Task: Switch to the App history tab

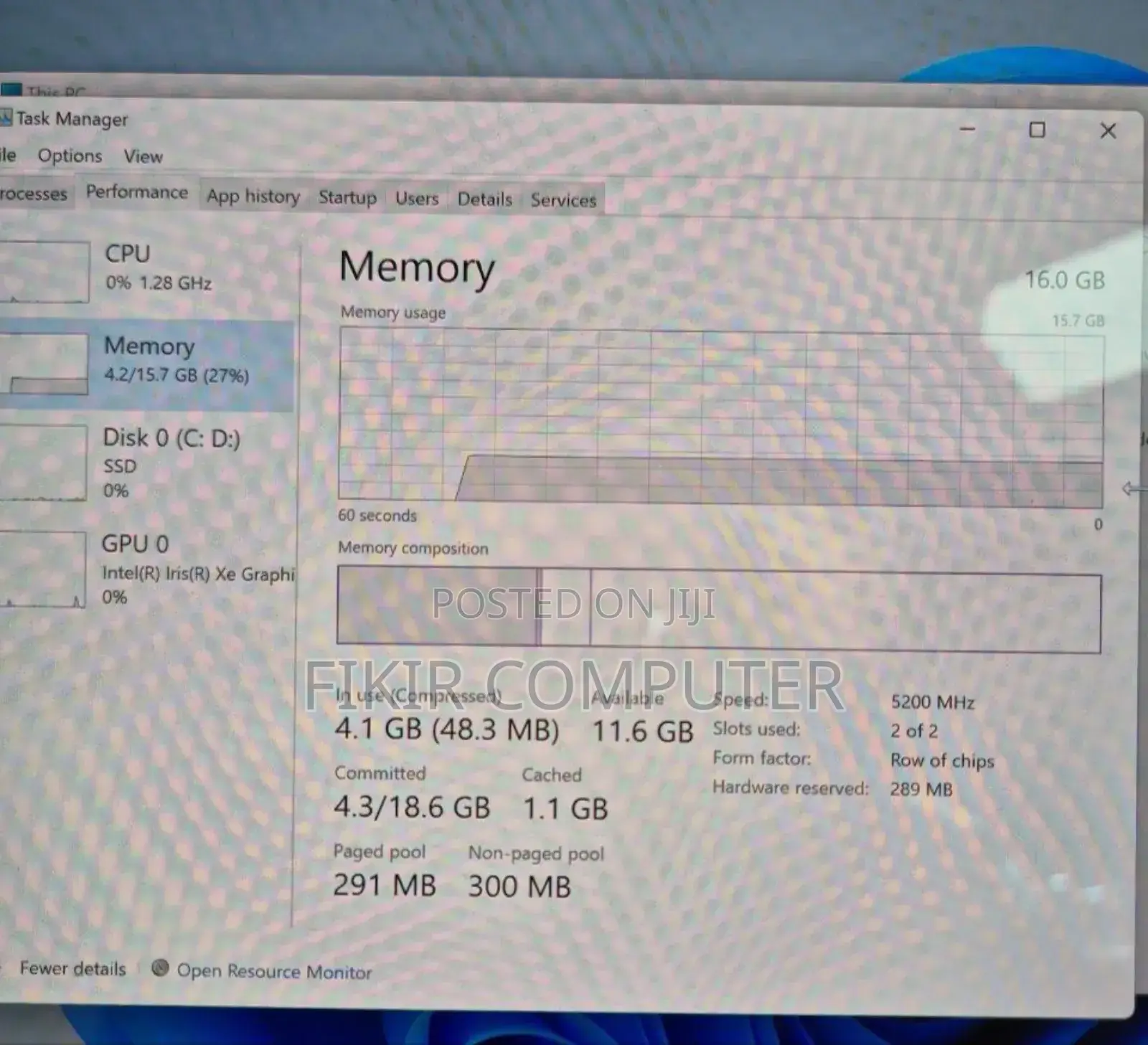Action: tap(253, 197)
